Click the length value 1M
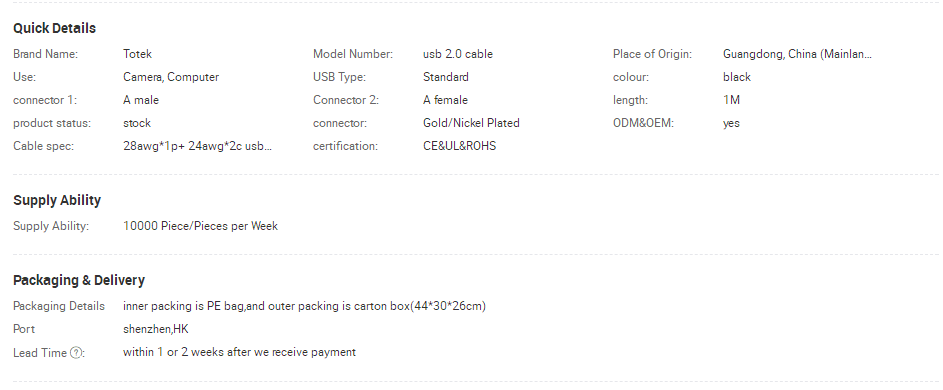The image size is (943, 390). click(731, 100)
